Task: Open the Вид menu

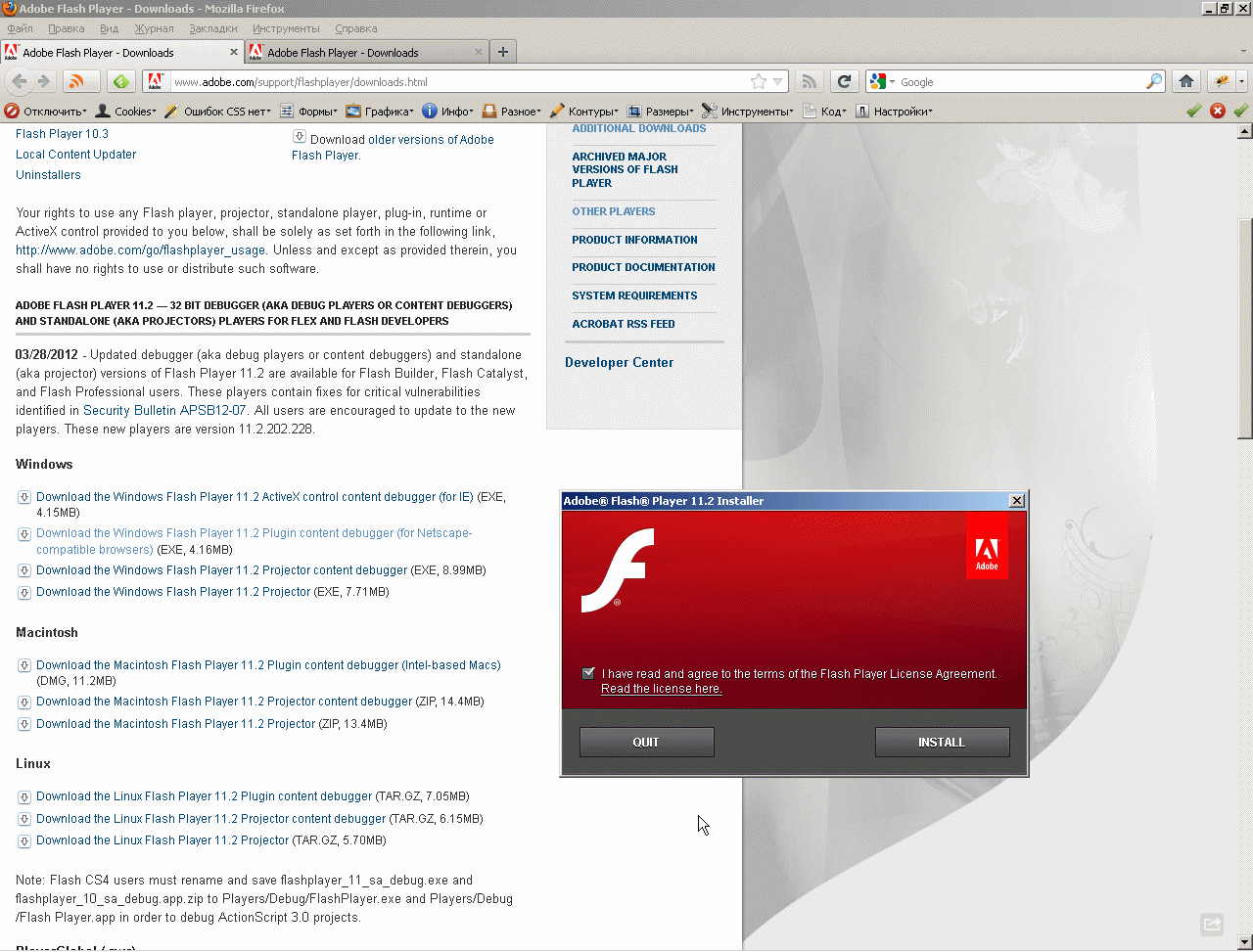Action: click(x=110, y=28)
